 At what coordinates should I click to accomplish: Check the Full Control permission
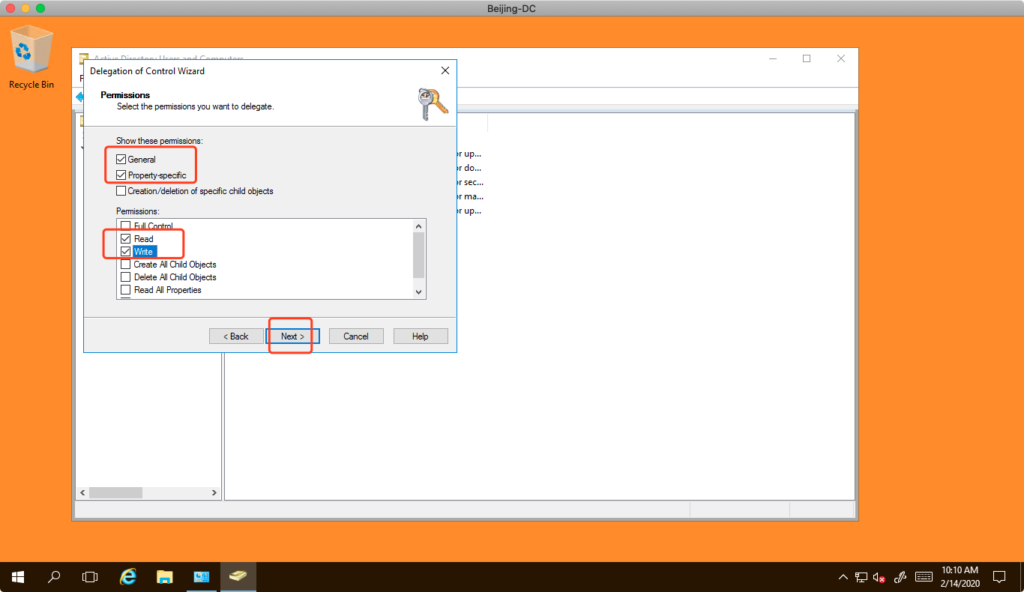coord(125,226)
